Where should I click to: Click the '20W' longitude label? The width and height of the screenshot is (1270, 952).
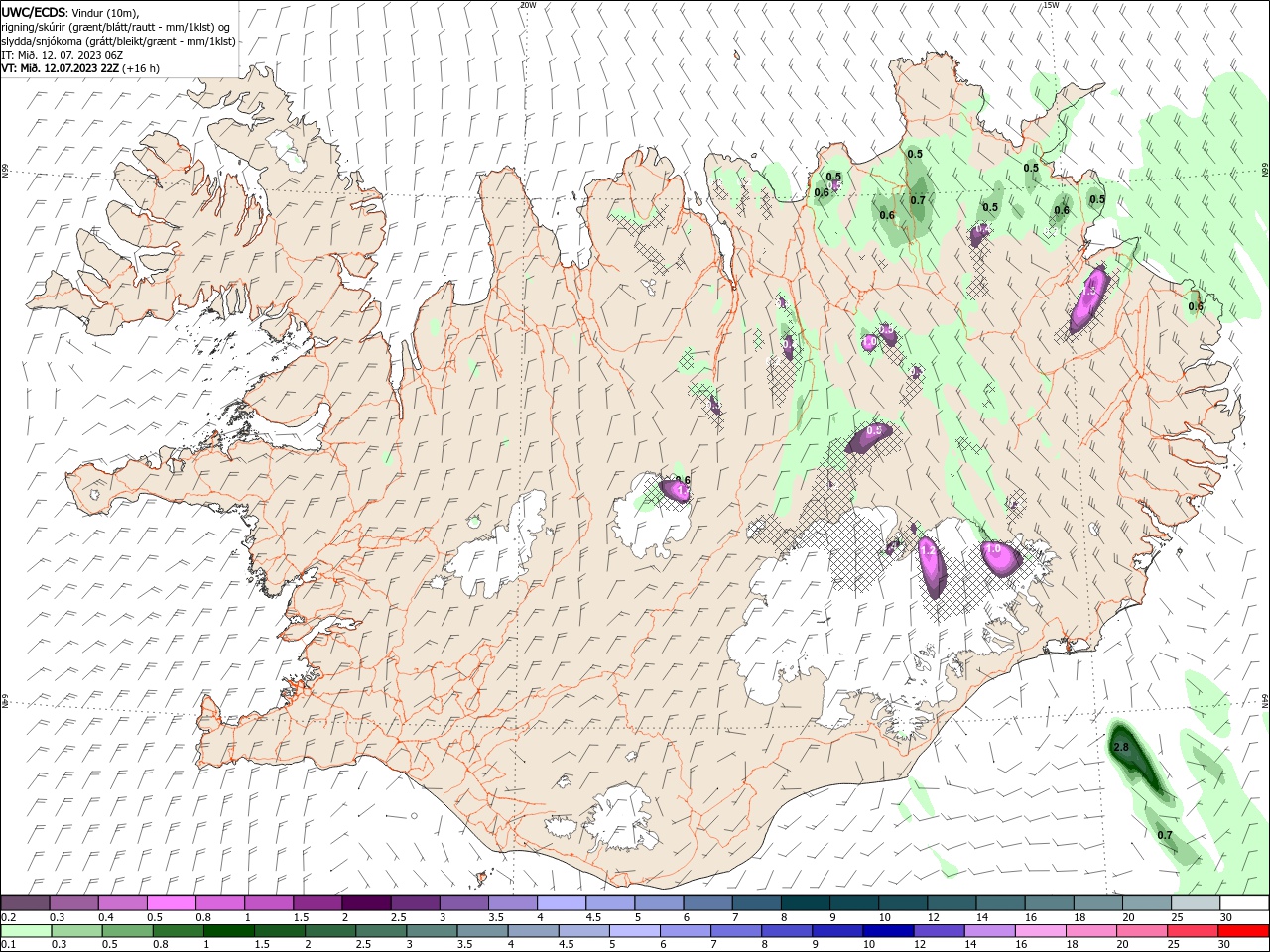point(528,5)
